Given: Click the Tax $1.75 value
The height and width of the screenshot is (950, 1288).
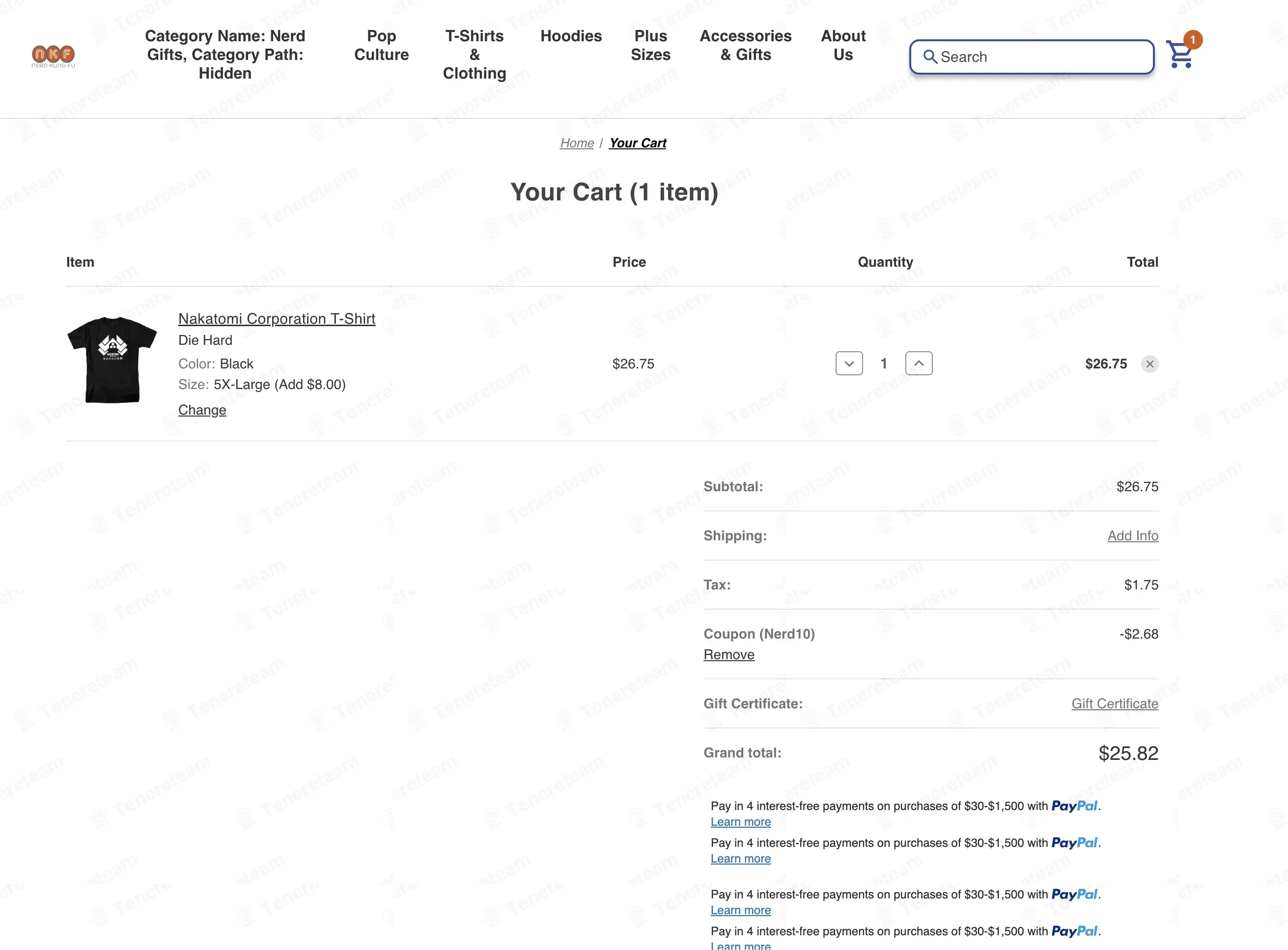Looking at the screenshot, I should click(x=1141, y=585).
